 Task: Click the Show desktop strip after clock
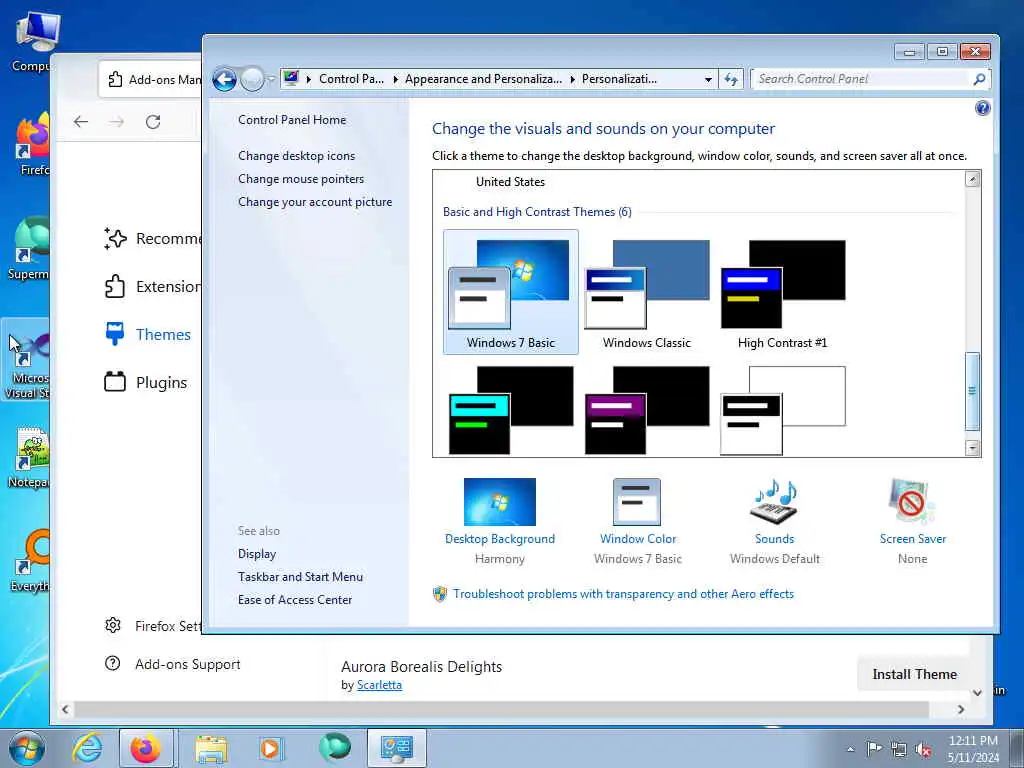tap(1017, 748)
